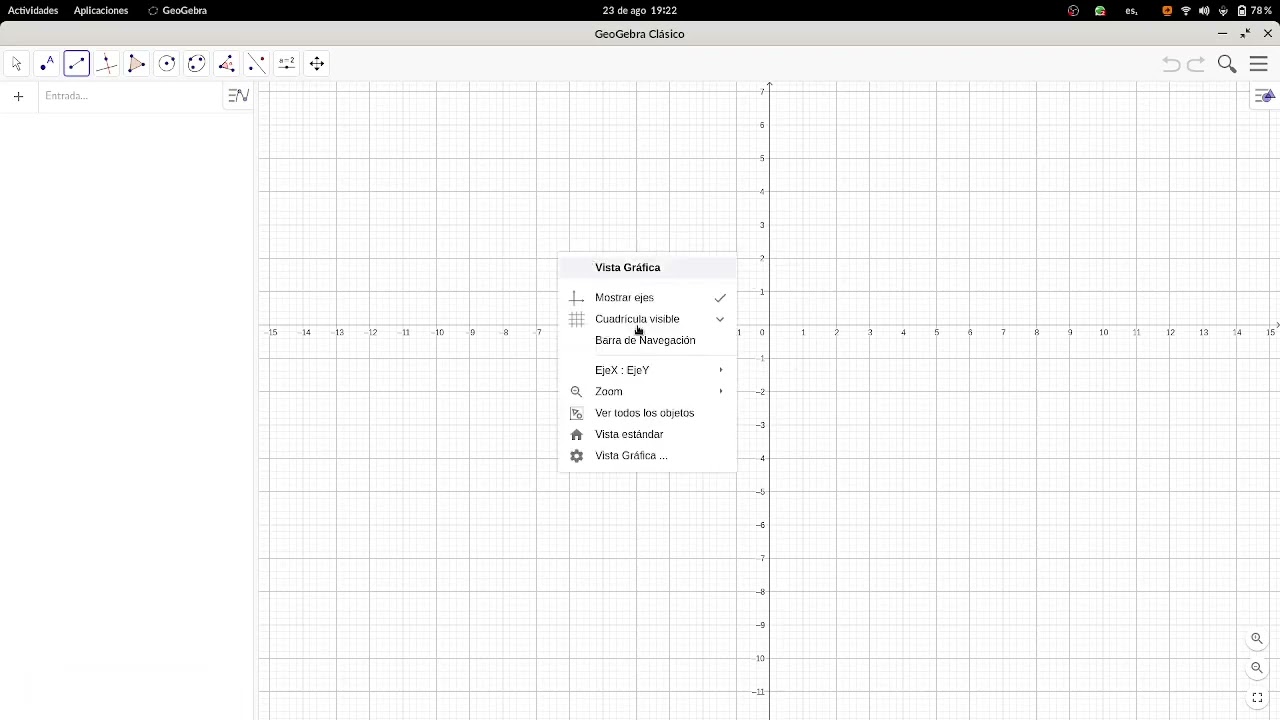Click the Wi-Fi status icon
The height and width of the screenshot is (720, 1280).
(x=1186, y=11)
